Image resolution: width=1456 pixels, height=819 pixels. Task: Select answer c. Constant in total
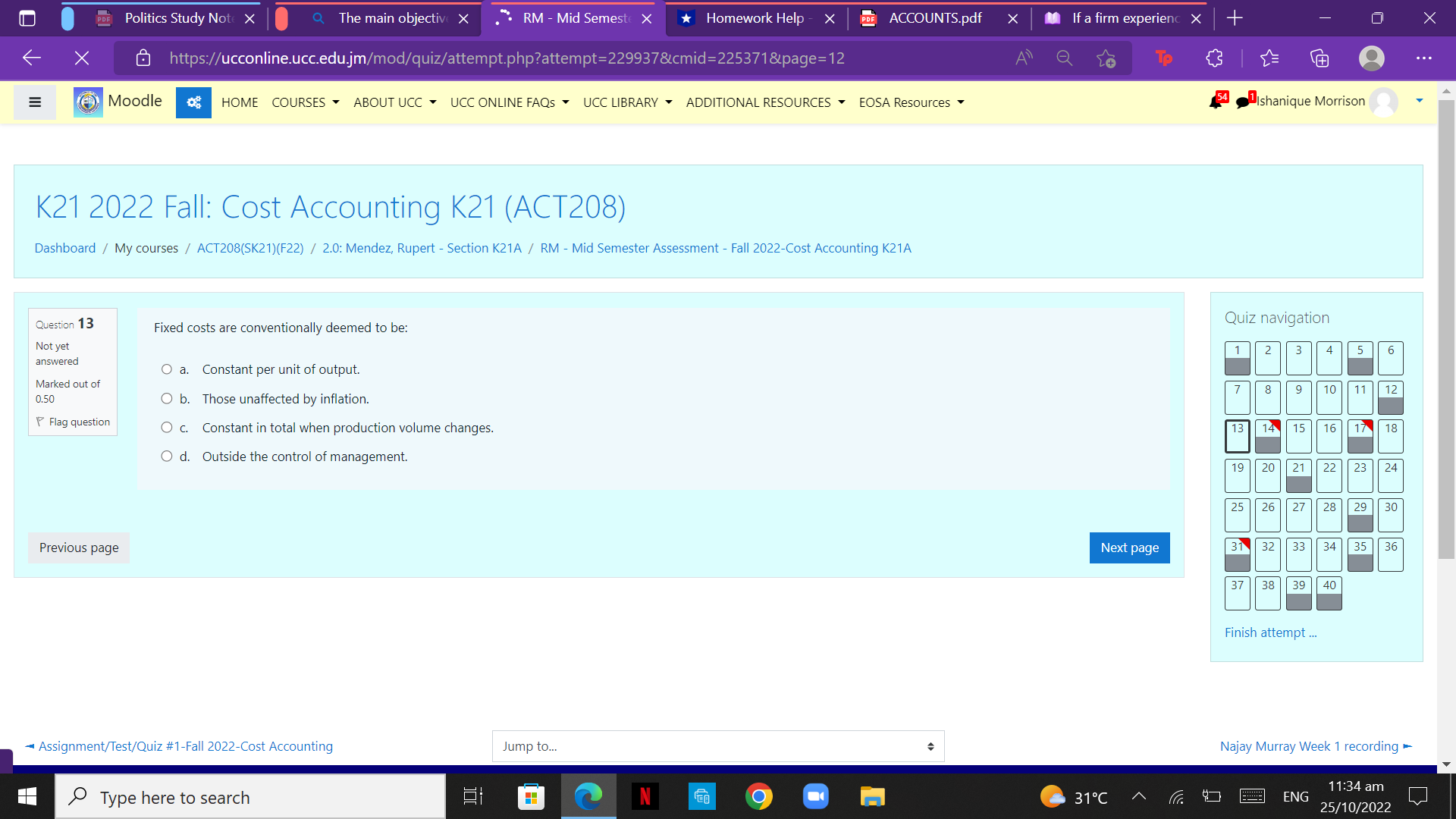tap(167, 428)
